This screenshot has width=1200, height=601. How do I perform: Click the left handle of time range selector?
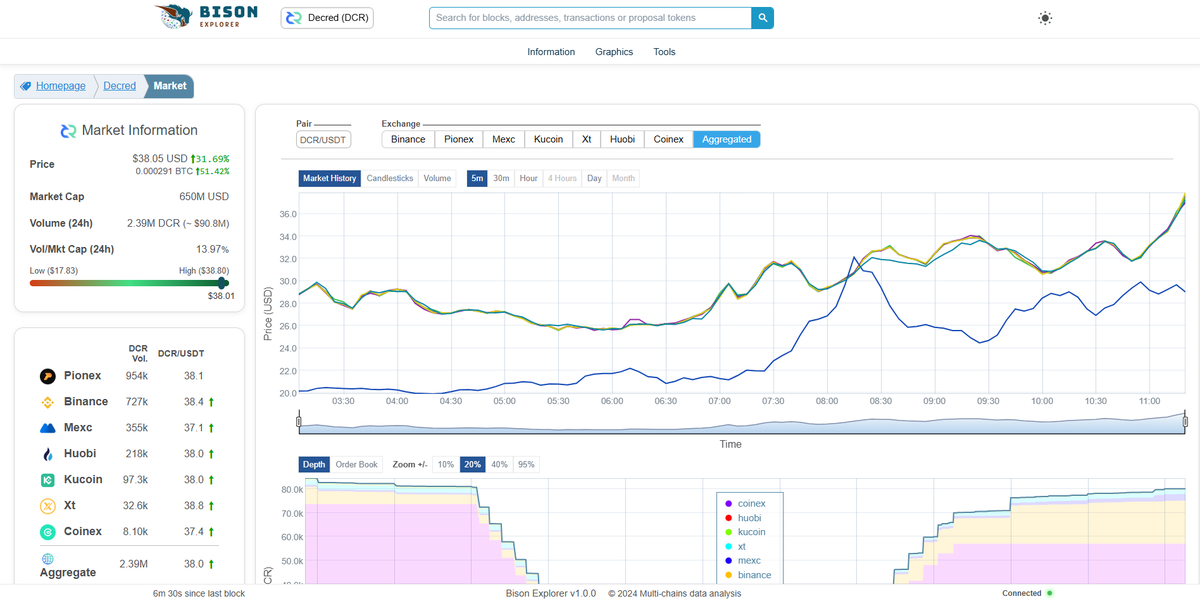pos(299,422)
